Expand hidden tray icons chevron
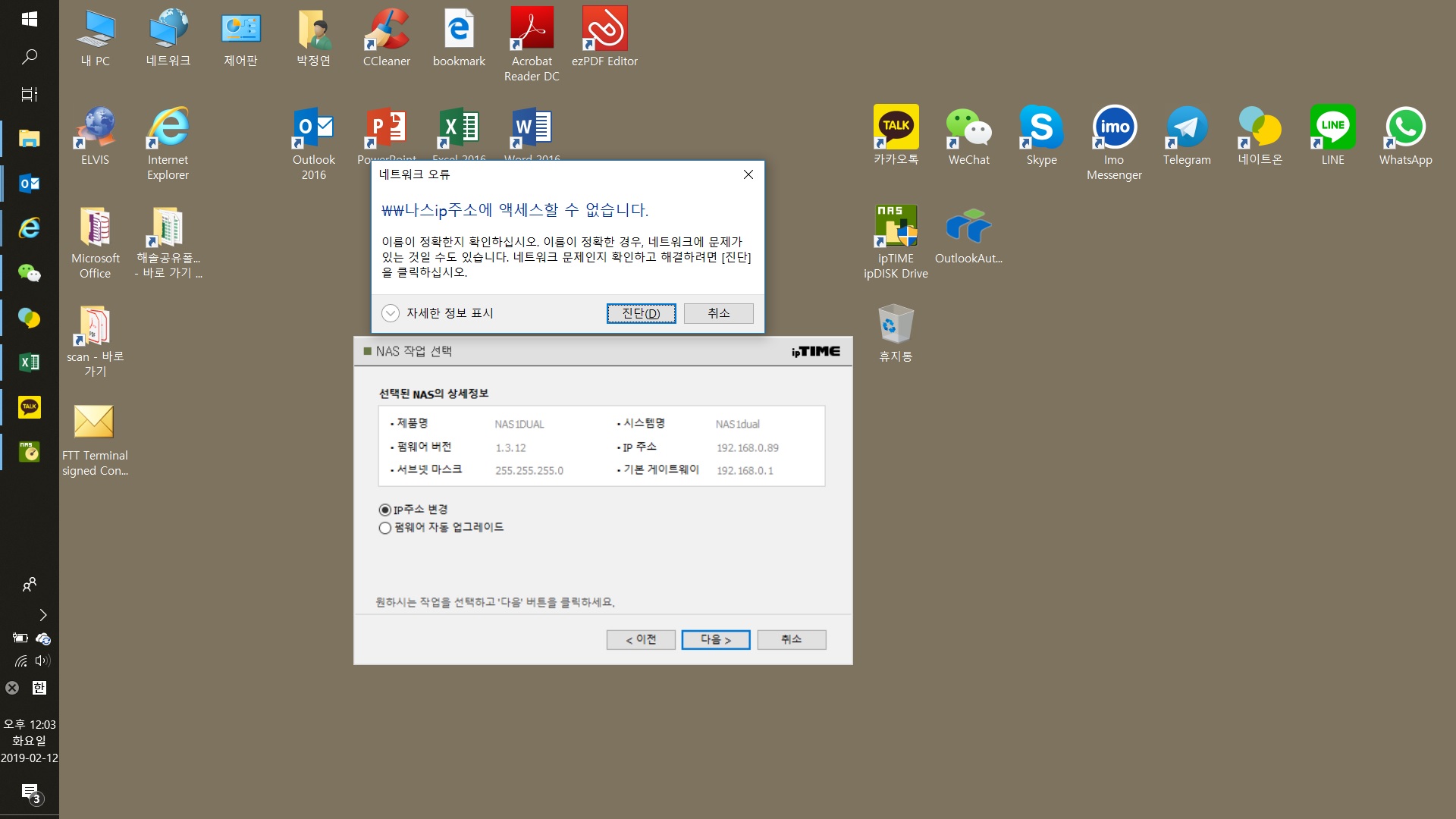This screenshot has height=819, width=1456. pos(43,615)
